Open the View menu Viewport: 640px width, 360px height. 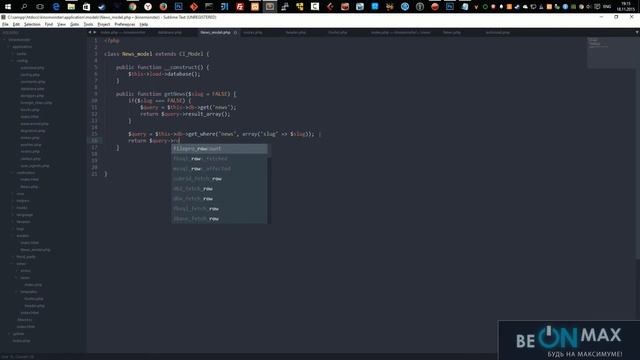(61, 24)
